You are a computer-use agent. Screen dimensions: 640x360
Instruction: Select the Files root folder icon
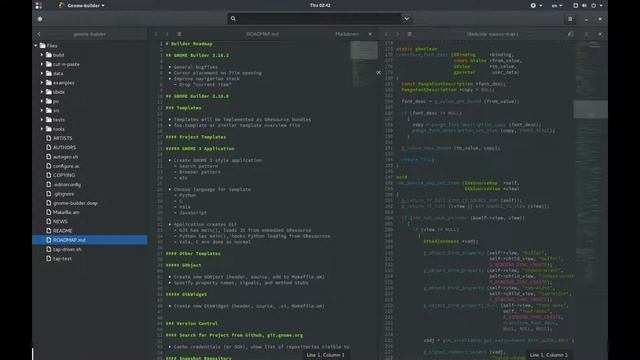click(x=42, y=46)
